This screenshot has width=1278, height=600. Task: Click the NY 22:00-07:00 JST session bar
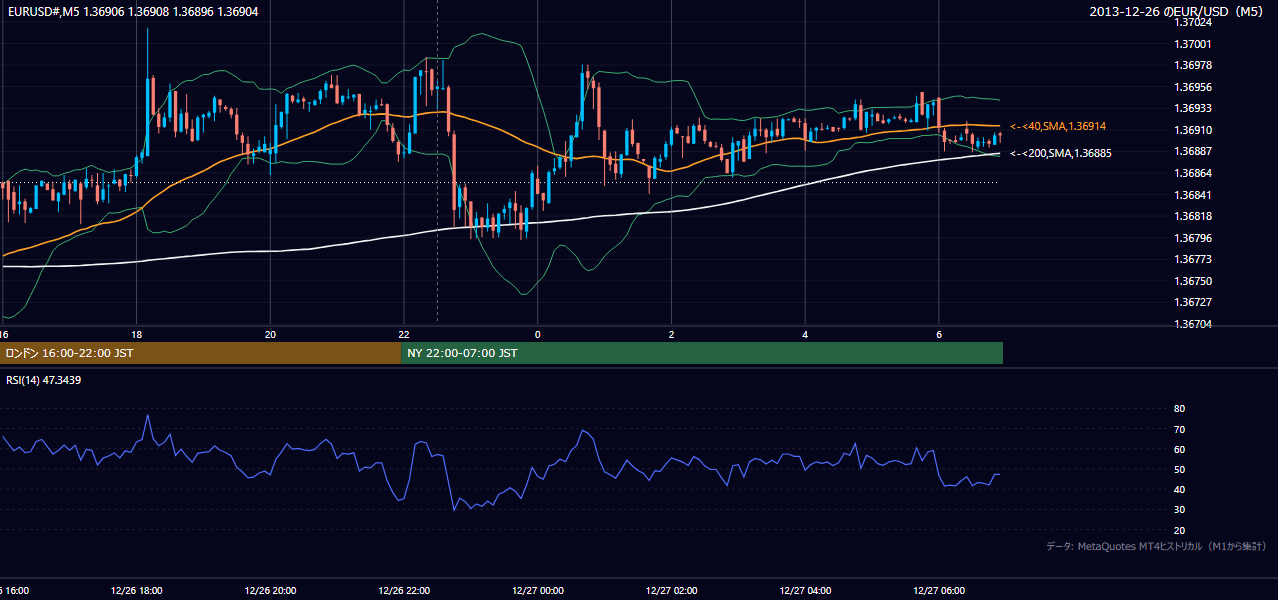(702, 353)
